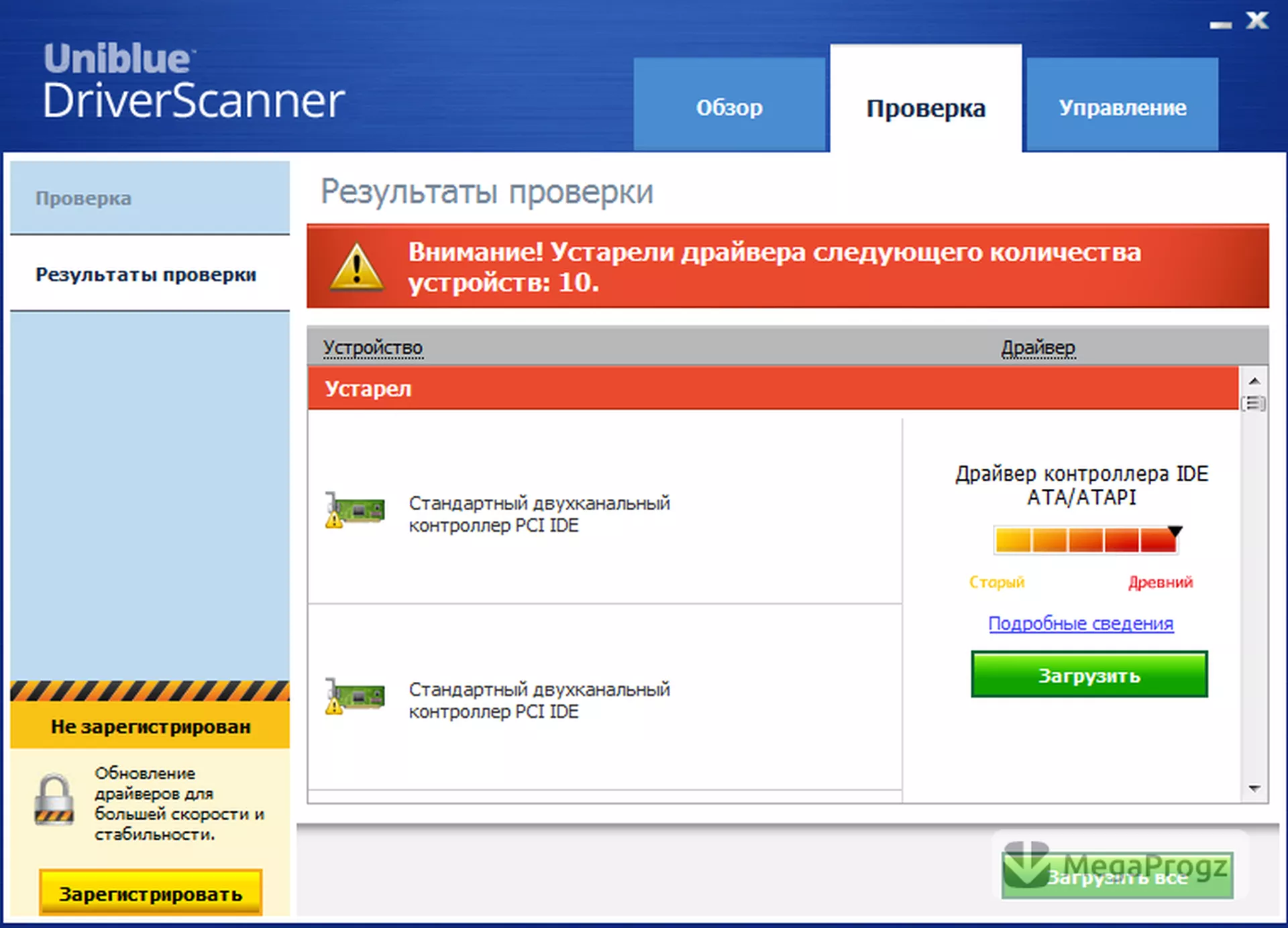Click the Древний label under the indicator
This screenshot has height=928, width=1288.
click(1160, 581)
